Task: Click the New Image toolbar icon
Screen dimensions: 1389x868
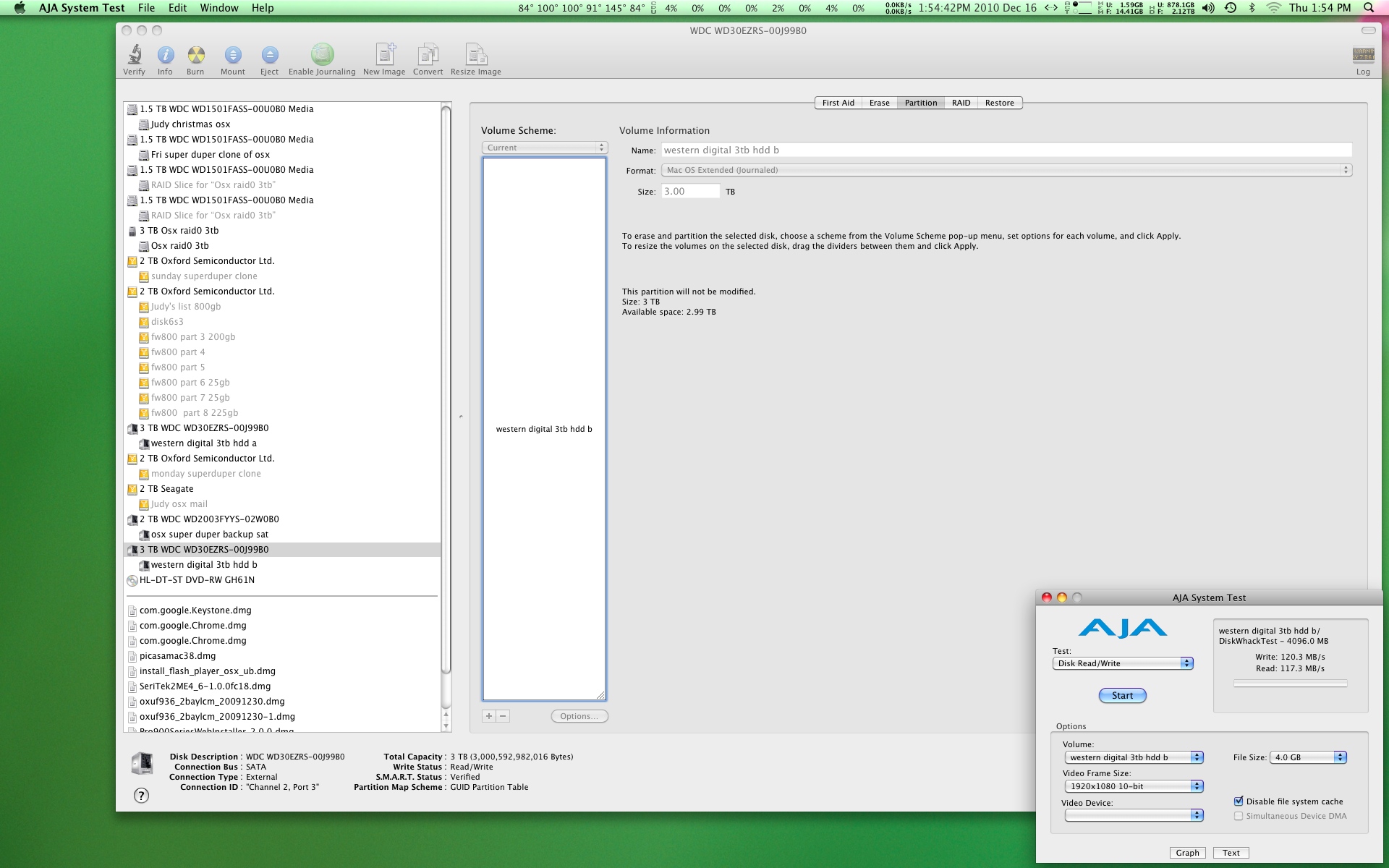Action: (x=385, y=54)
